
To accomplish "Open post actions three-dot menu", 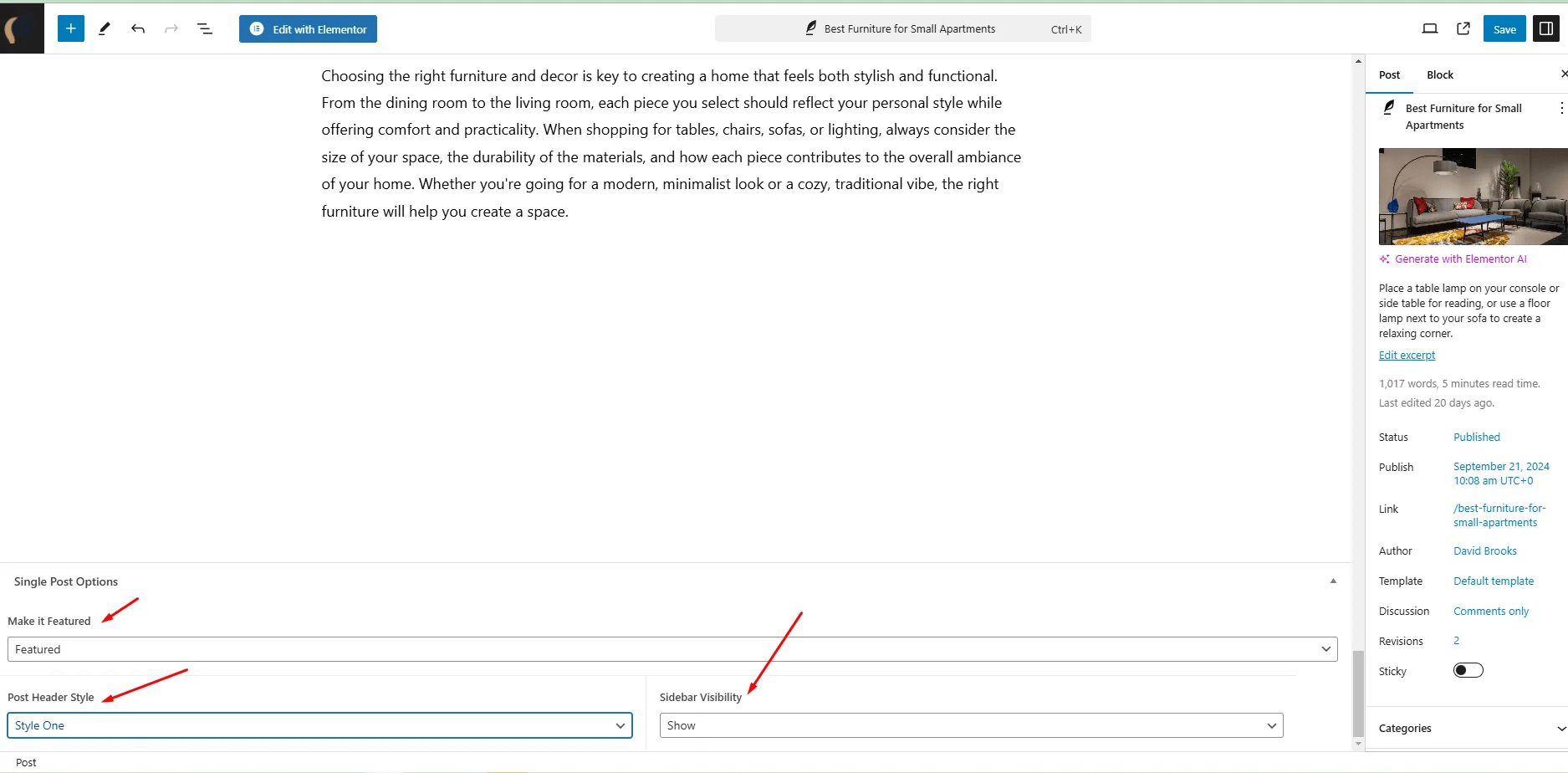I will pos(1561,108).
